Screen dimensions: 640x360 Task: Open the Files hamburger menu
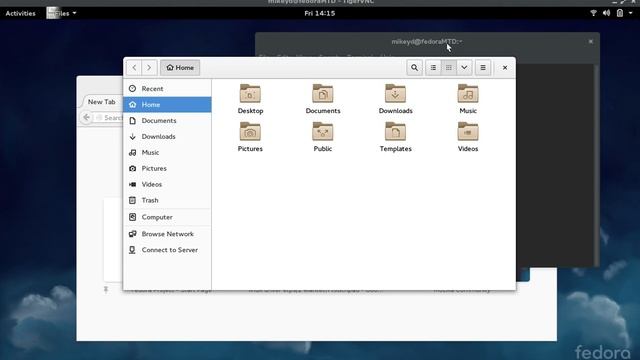pyautogui.click(x=483, y=68)
